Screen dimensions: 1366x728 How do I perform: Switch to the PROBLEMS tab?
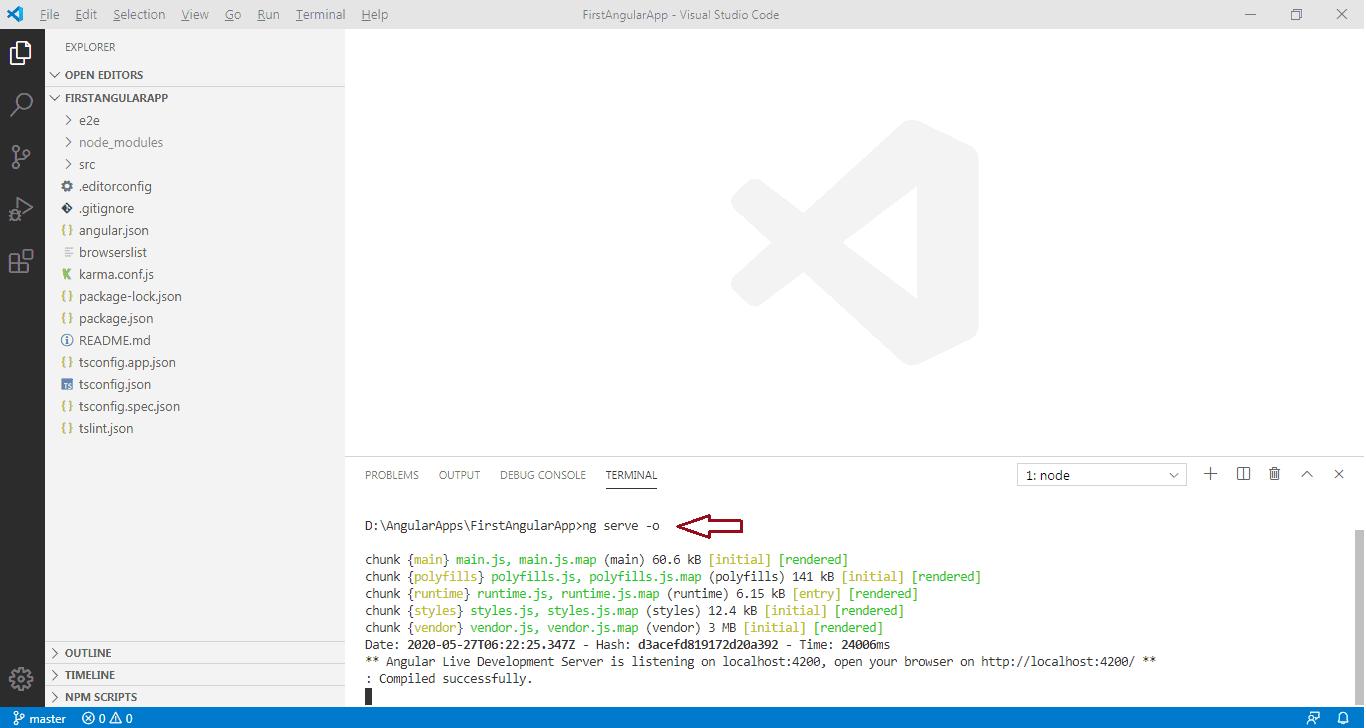[x=391, y=475]
